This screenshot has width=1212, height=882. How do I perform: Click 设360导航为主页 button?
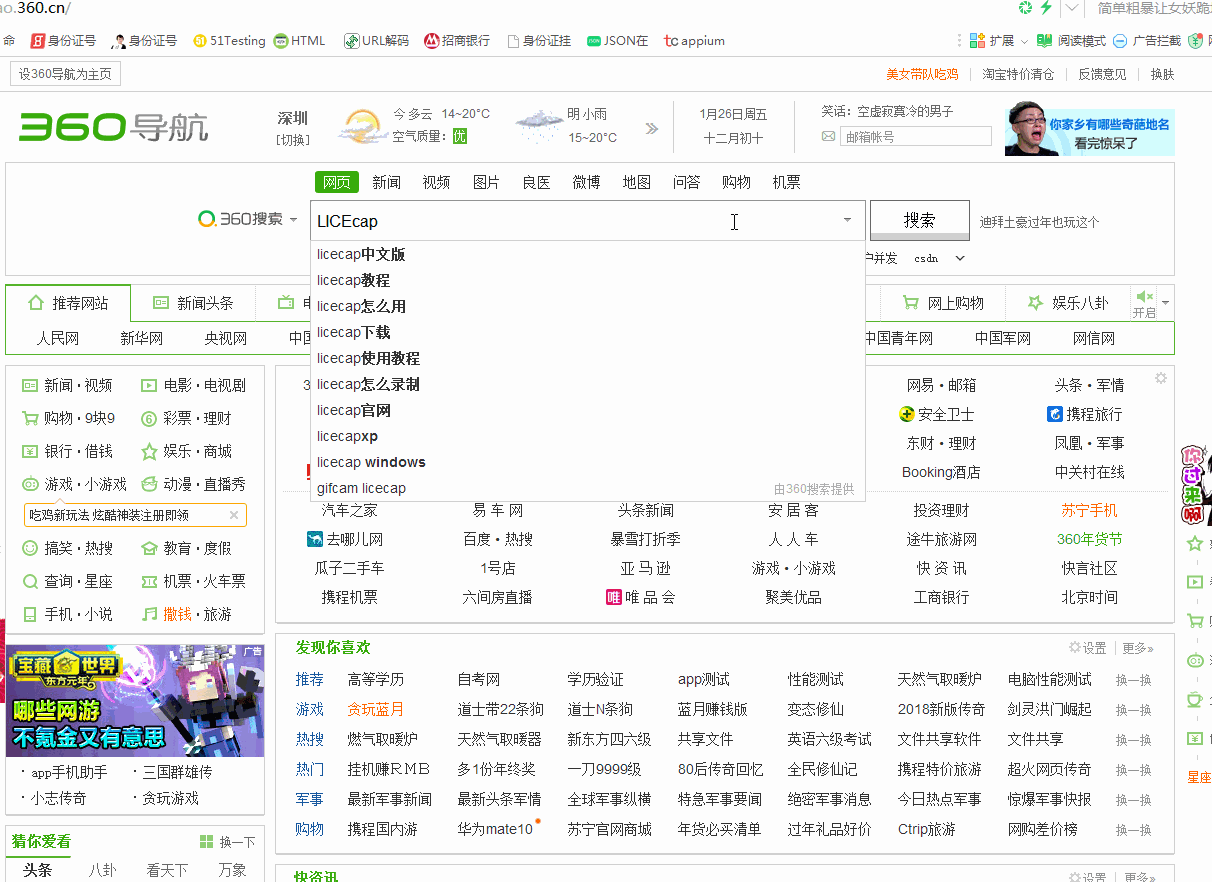(65, 74)
